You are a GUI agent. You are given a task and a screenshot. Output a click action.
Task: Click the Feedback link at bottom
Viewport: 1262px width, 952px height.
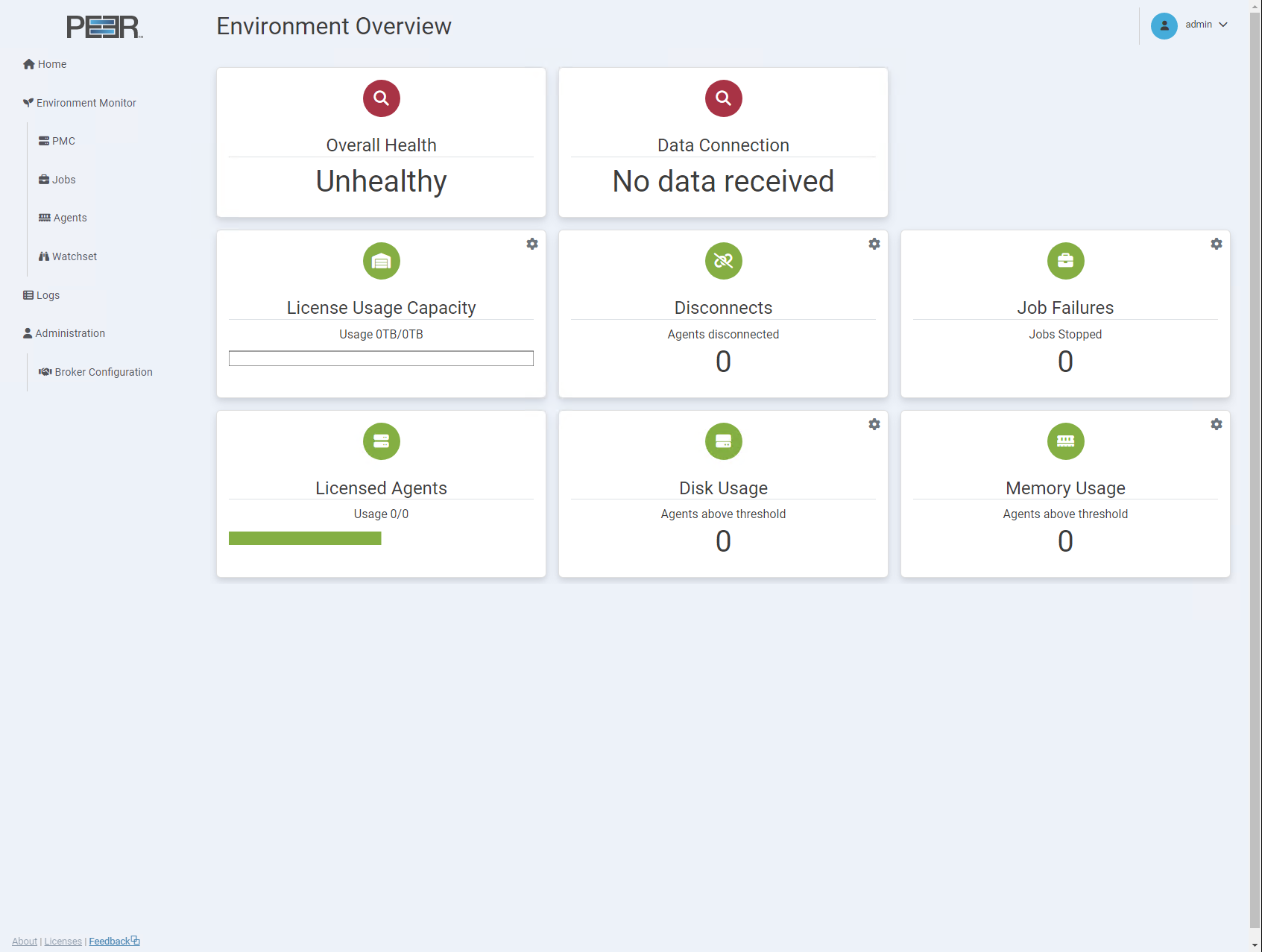(109, 941)
